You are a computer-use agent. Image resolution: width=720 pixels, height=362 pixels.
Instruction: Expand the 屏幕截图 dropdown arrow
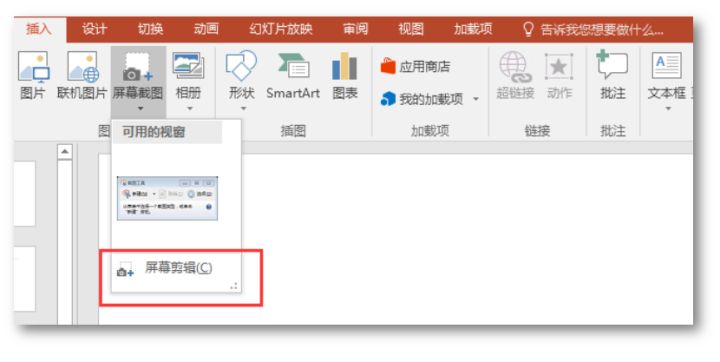tap(141, 109)
